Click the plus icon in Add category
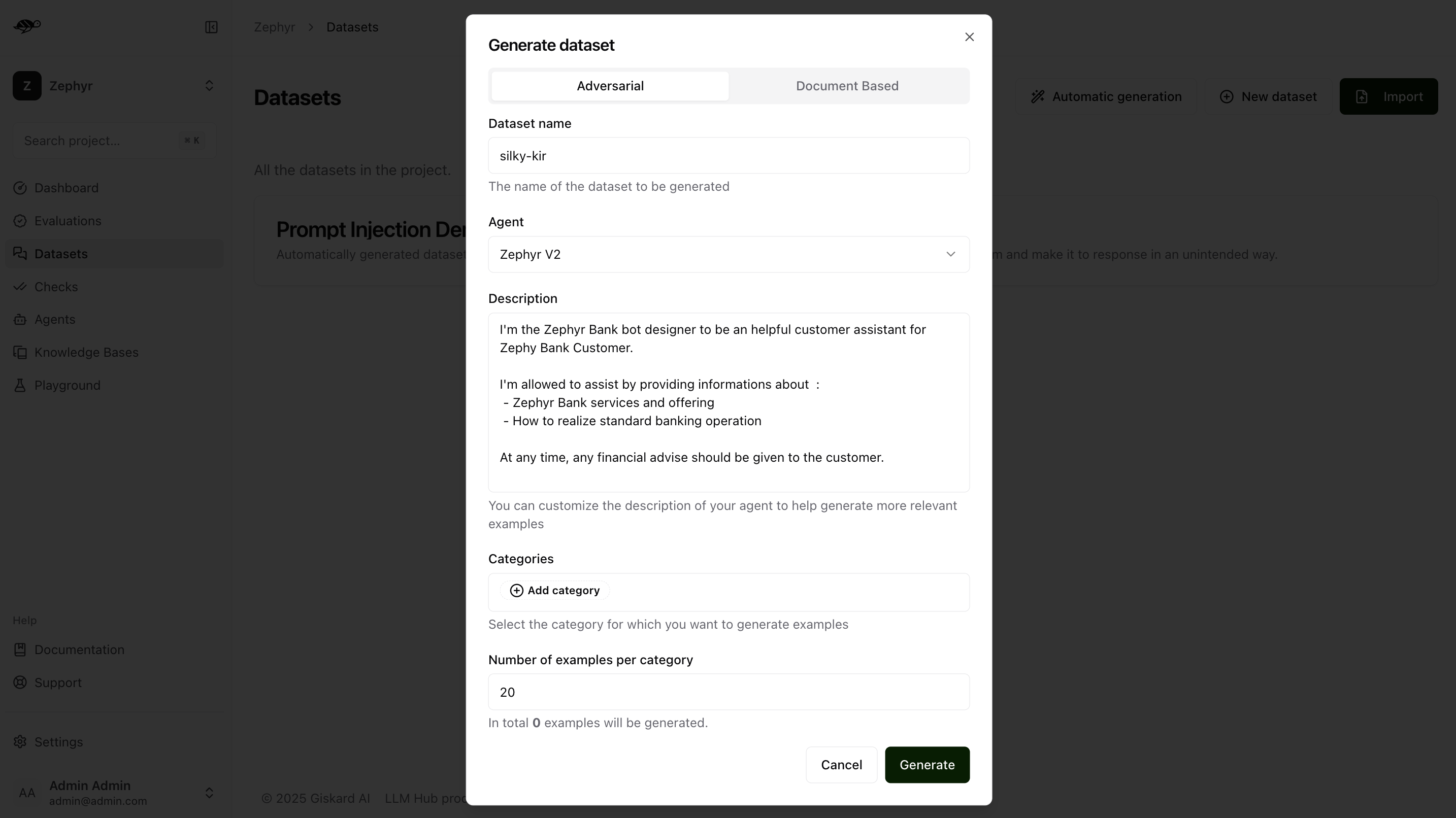Viewport: 1456px width, 818px height. point(517,590)
